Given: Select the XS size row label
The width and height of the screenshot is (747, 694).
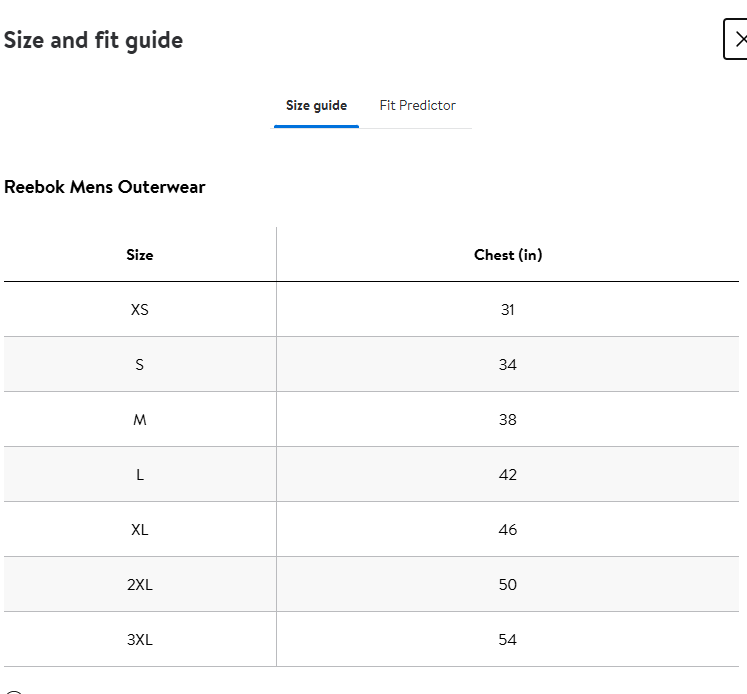Looking at the screenshot, I should (x=140, y=310).
